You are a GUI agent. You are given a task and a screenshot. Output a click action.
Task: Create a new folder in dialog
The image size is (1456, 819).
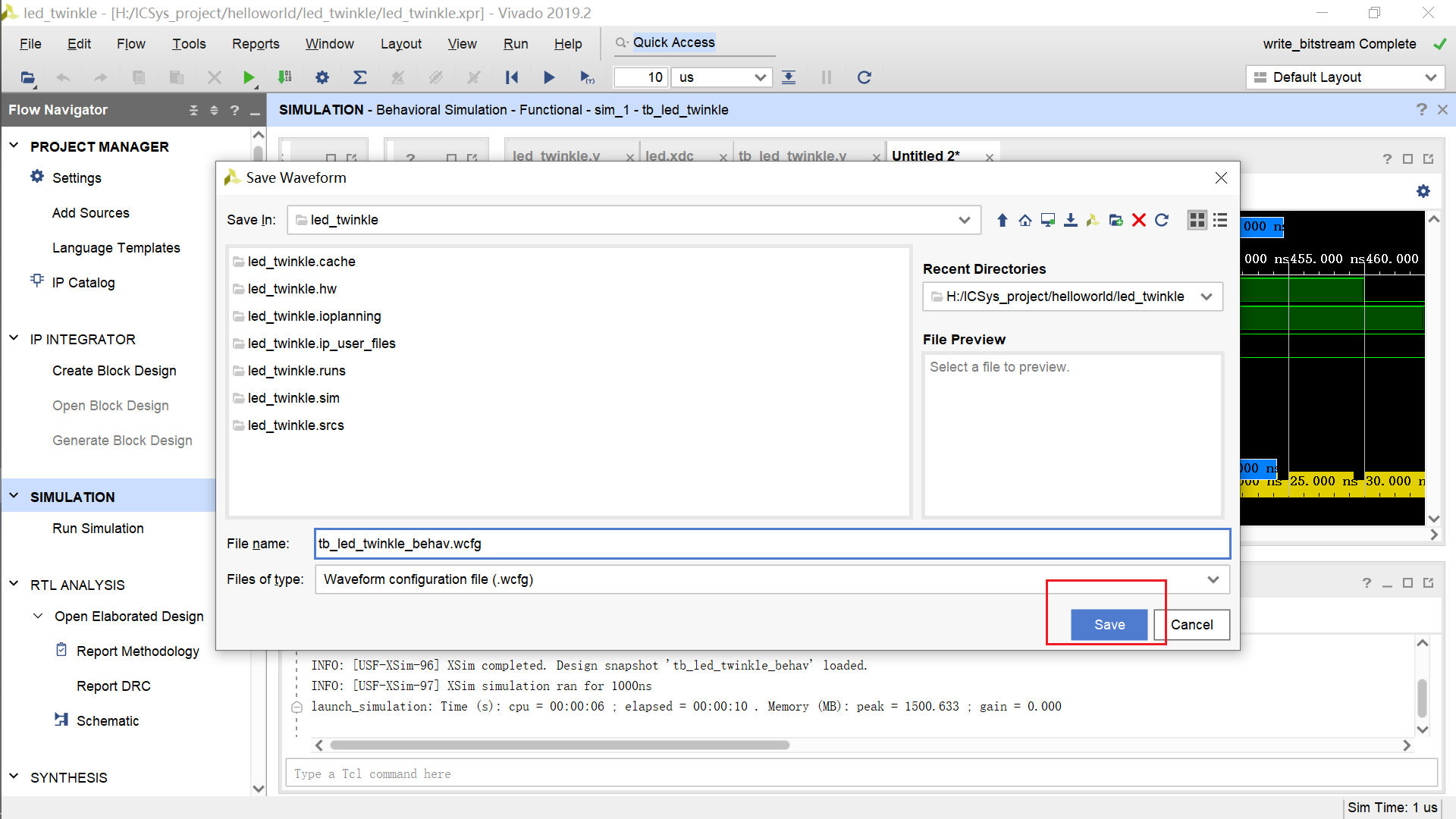pyautogui.click(x=1116, y=220)
